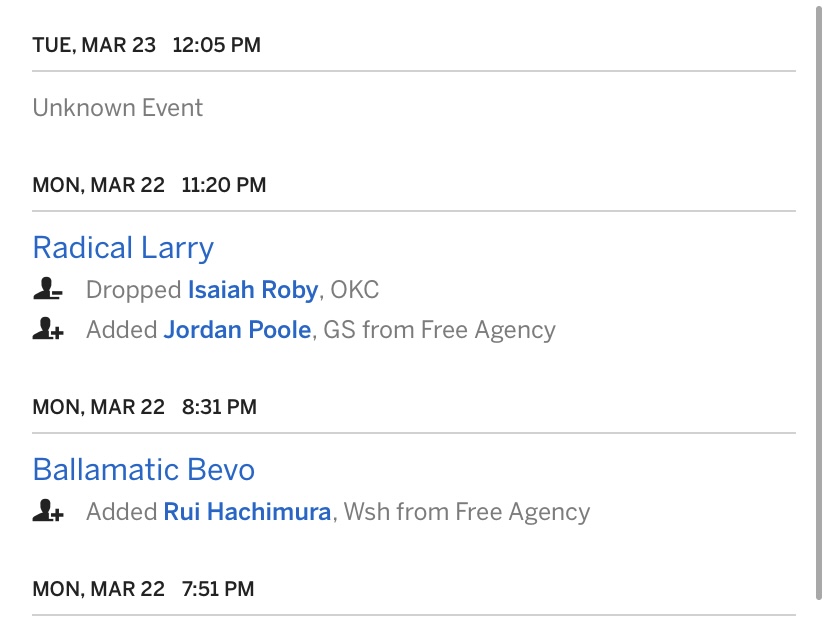The image size is (828, 623).
Task: Click the Mon, Mar 22 8:31 PM timestamp
Action: [144, 407]
